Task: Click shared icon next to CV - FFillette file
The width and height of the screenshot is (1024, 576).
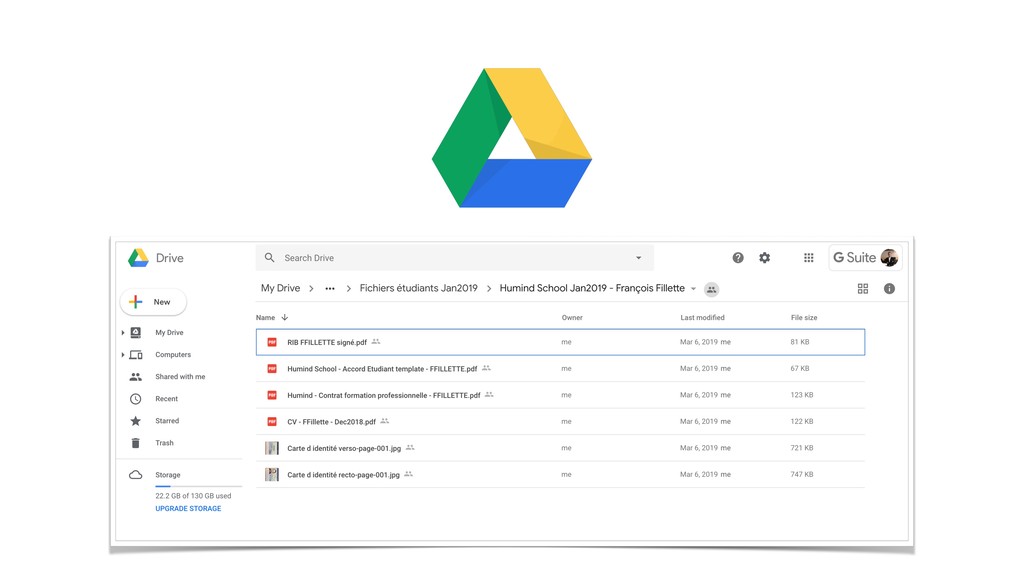Action: (385, 421)
